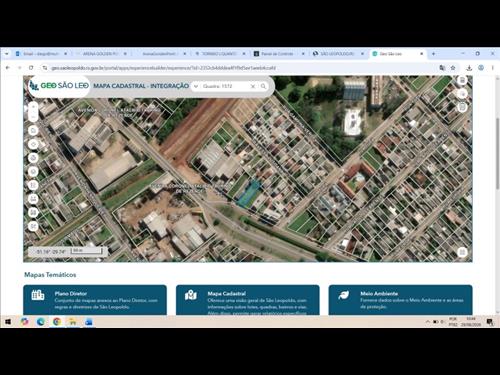Screen dimensions: 500x375
Task: Switch to the Email browser tab
Action: pos(42,54)
